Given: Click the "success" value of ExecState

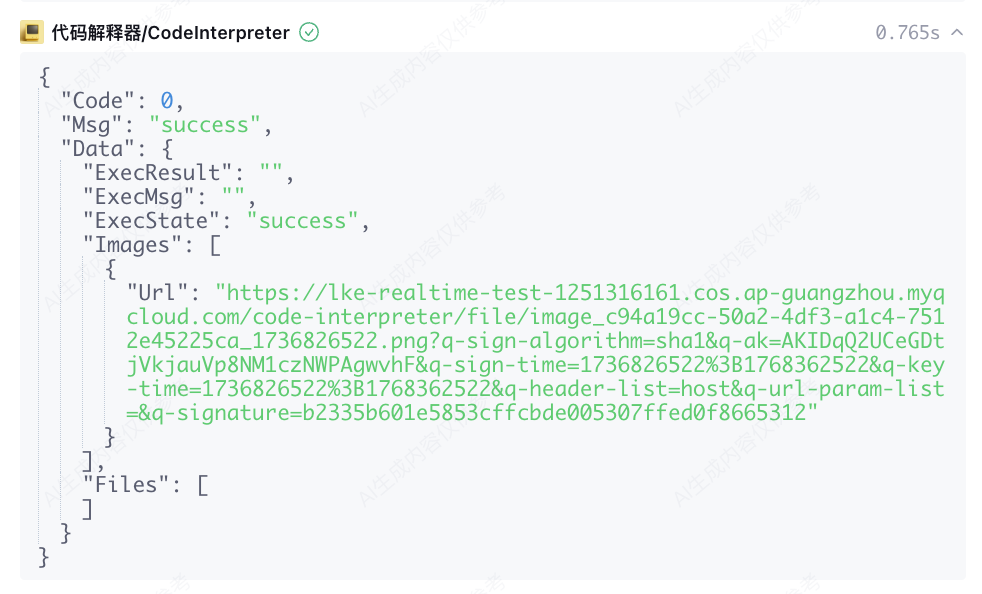Looking at the screenshot, I should (302, 221).
